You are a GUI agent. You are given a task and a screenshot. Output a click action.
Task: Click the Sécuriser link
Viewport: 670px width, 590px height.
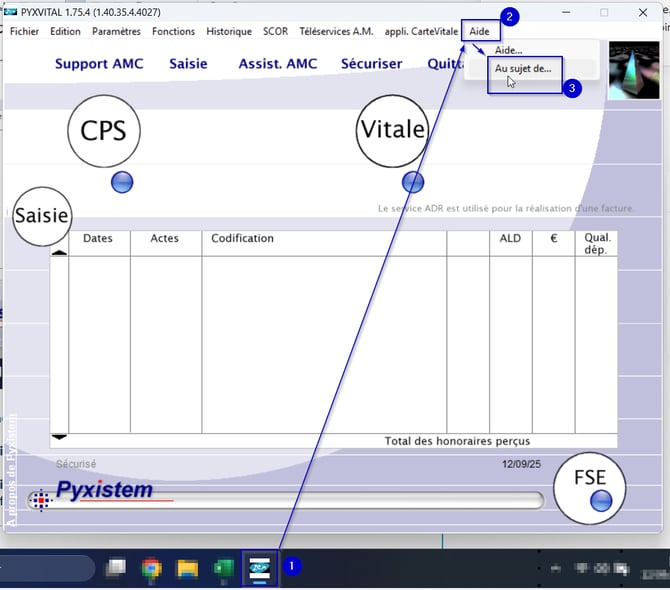click(x=371, y=64)
